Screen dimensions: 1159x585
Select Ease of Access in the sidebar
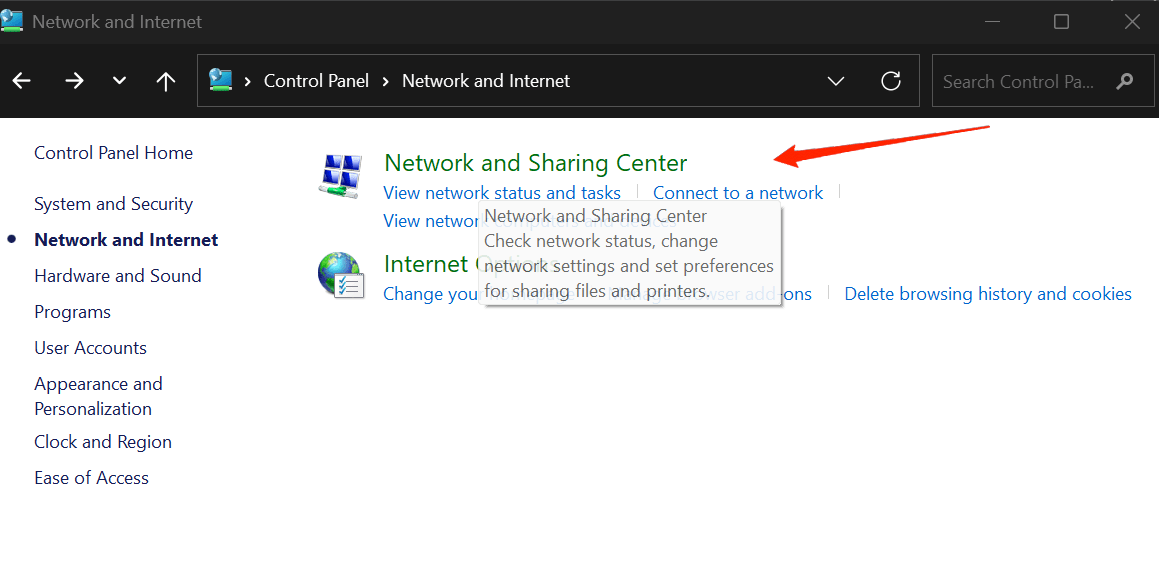pos(91,477)
